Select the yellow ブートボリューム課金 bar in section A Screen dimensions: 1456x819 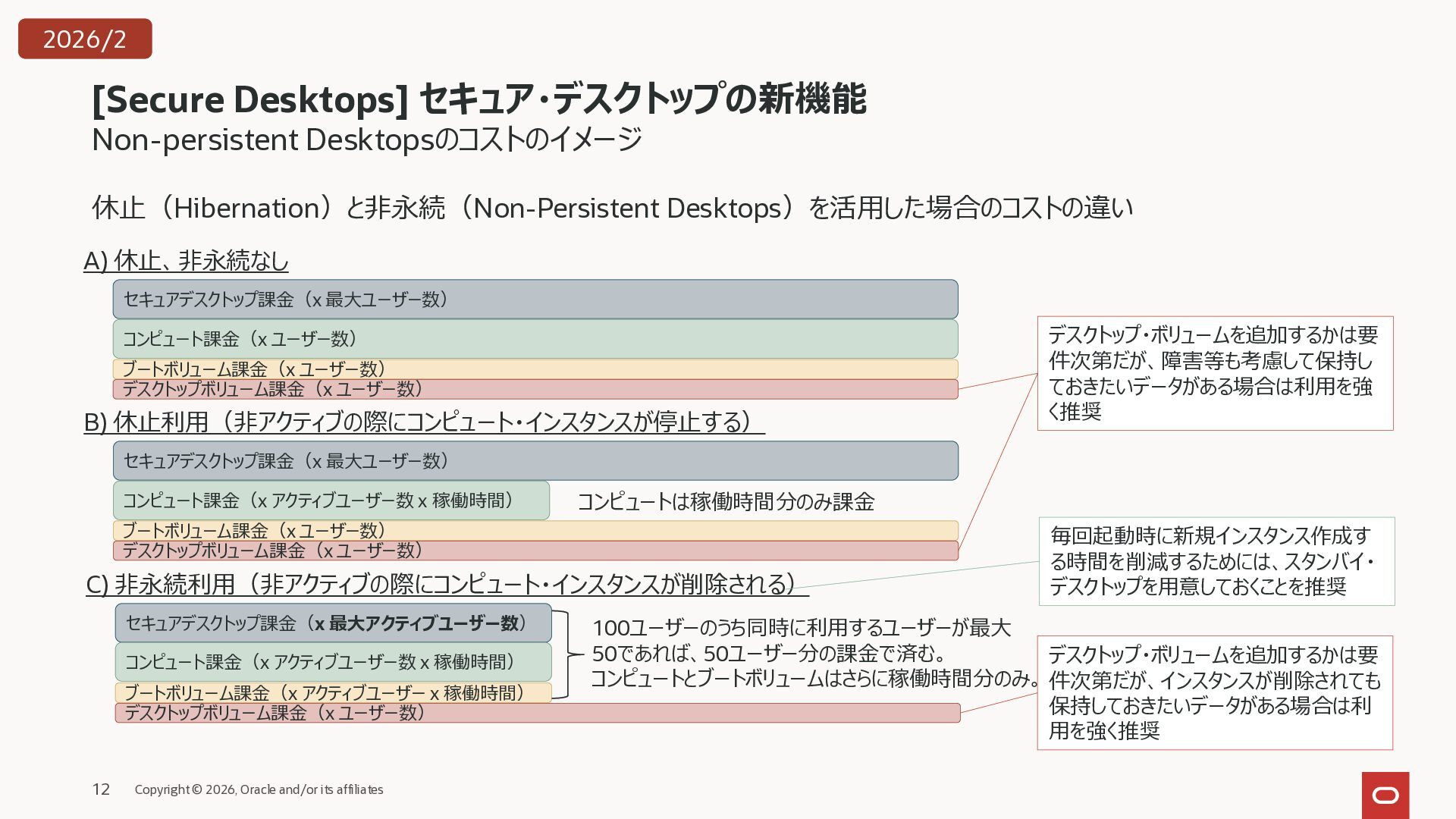click(x=535, y=369)
